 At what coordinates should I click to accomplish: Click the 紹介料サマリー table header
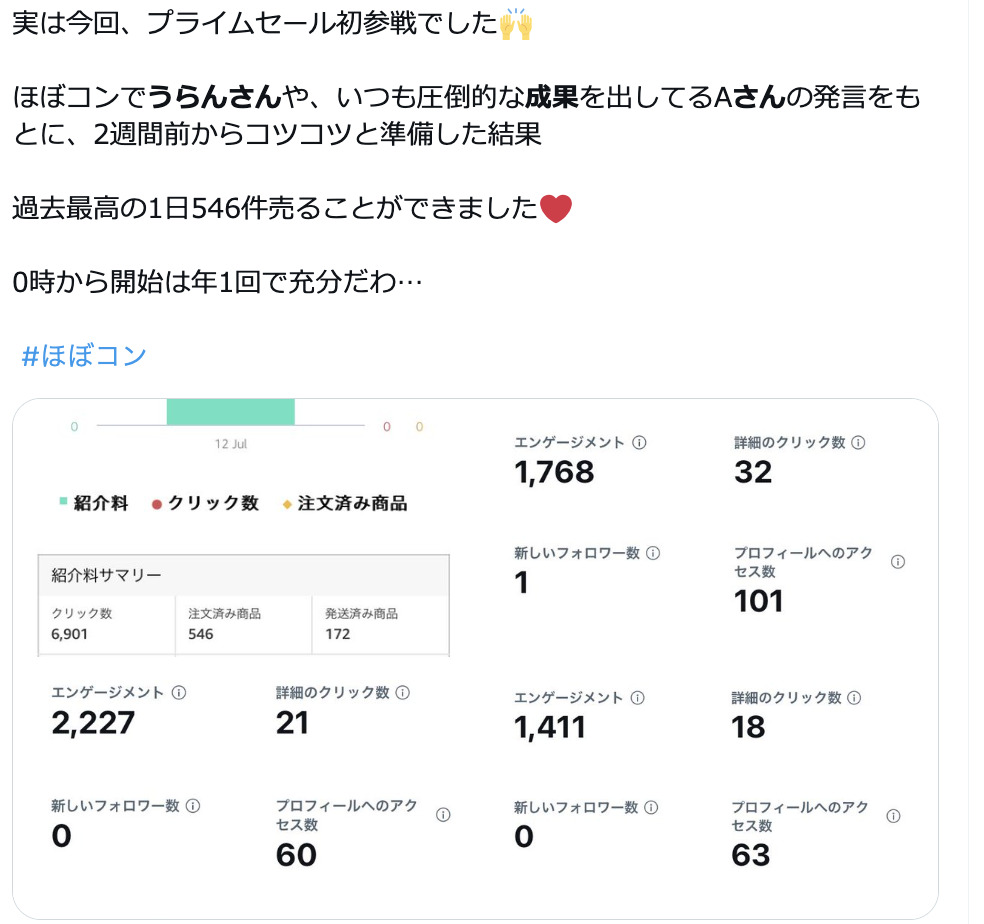click(243, 575)
